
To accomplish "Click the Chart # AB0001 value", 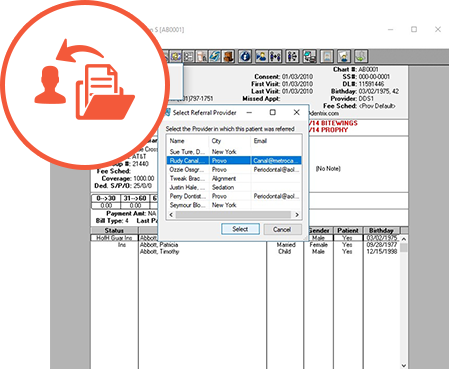I will tap(368, 69).
